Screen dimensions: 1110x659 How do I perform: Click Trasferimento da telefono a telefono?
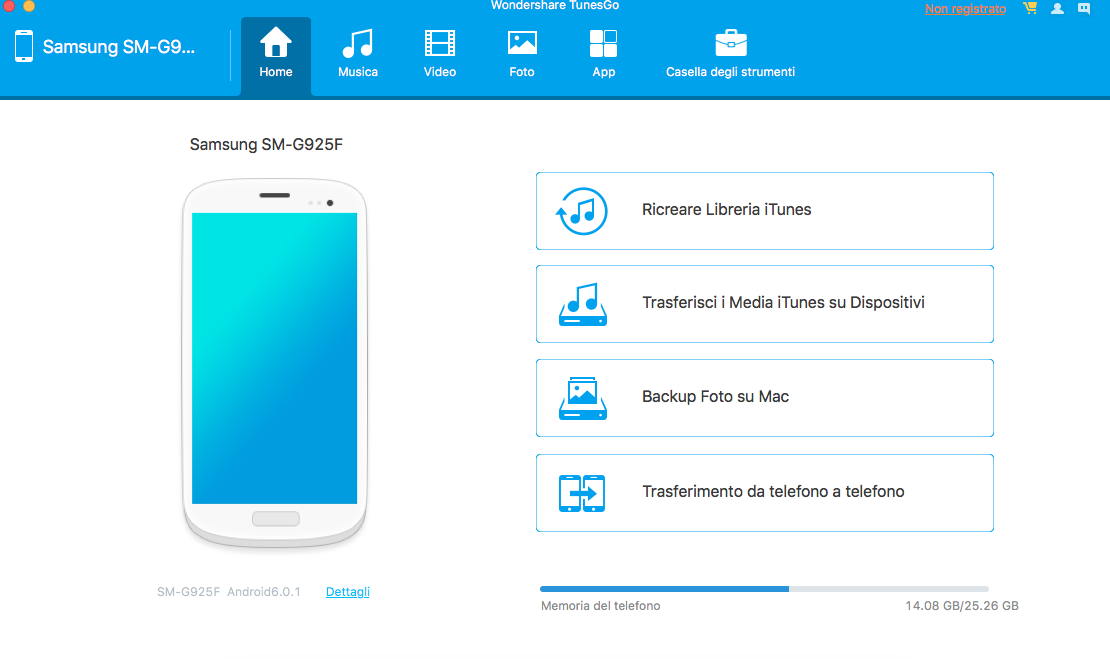click(x=765, y=493)
